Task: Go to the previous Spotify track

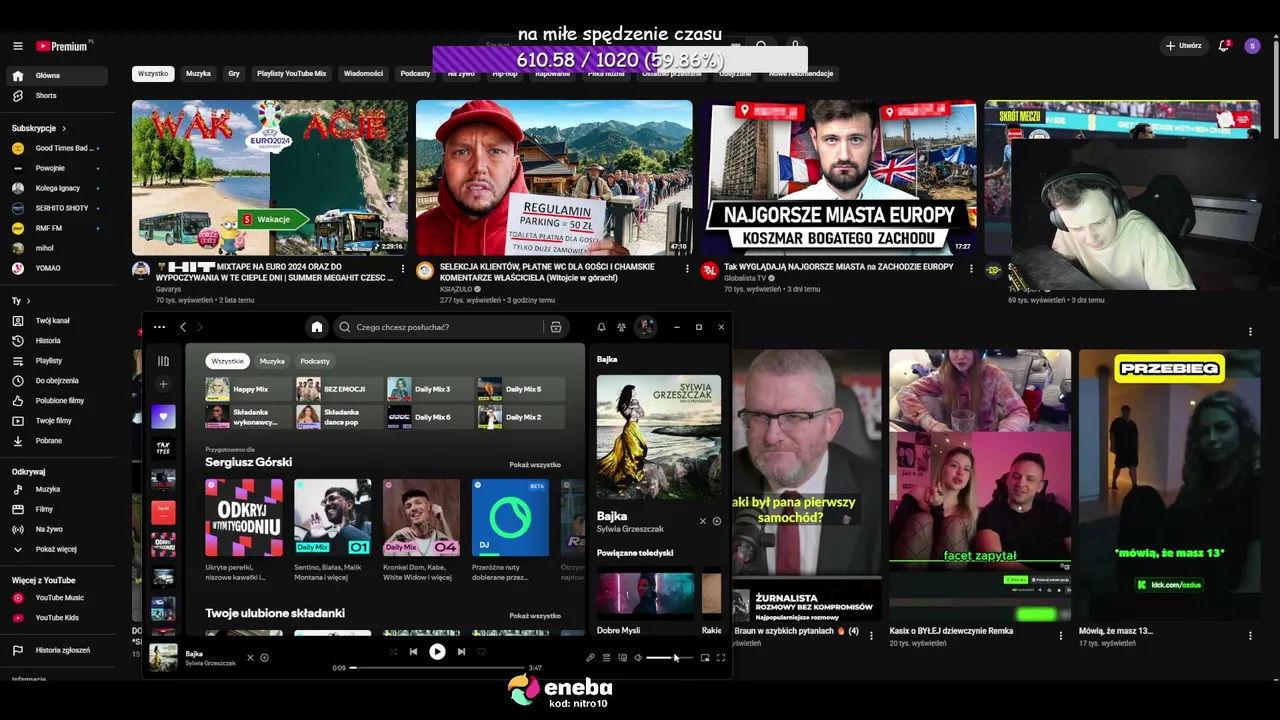Action: click(x=413, y=652)
